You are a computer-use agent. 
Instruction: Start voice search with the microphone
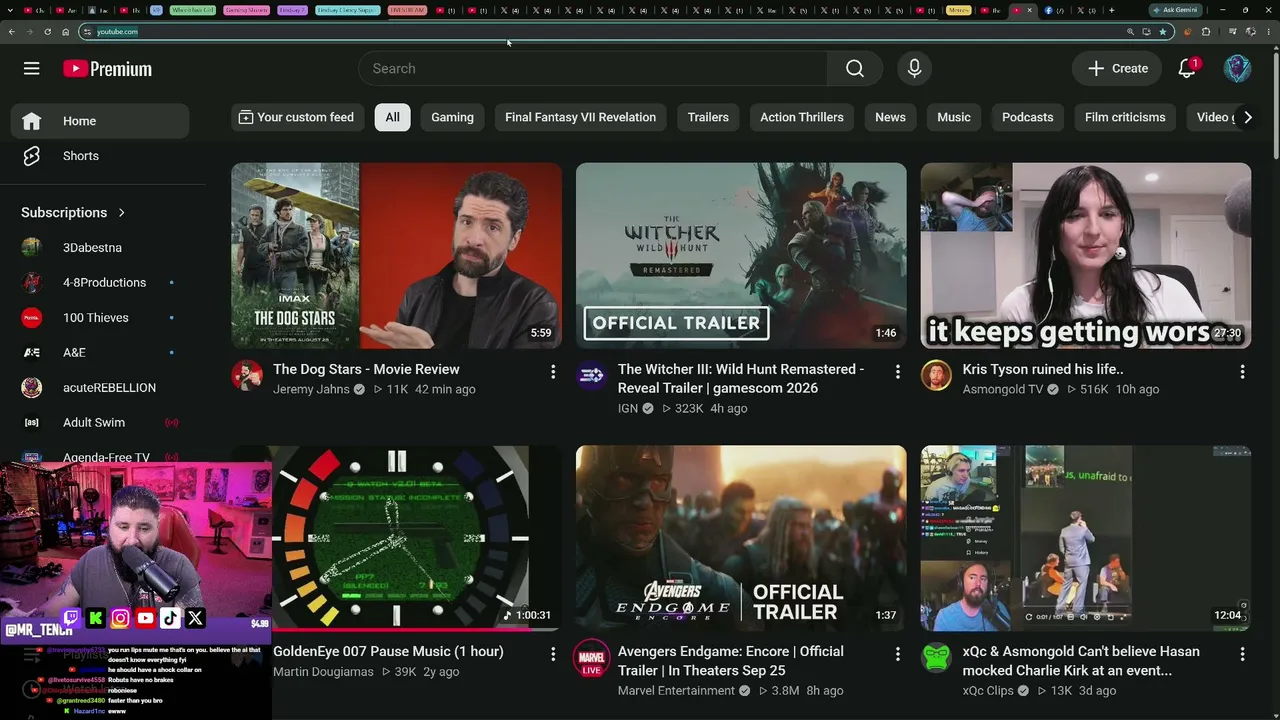click(x=914, y=68)
